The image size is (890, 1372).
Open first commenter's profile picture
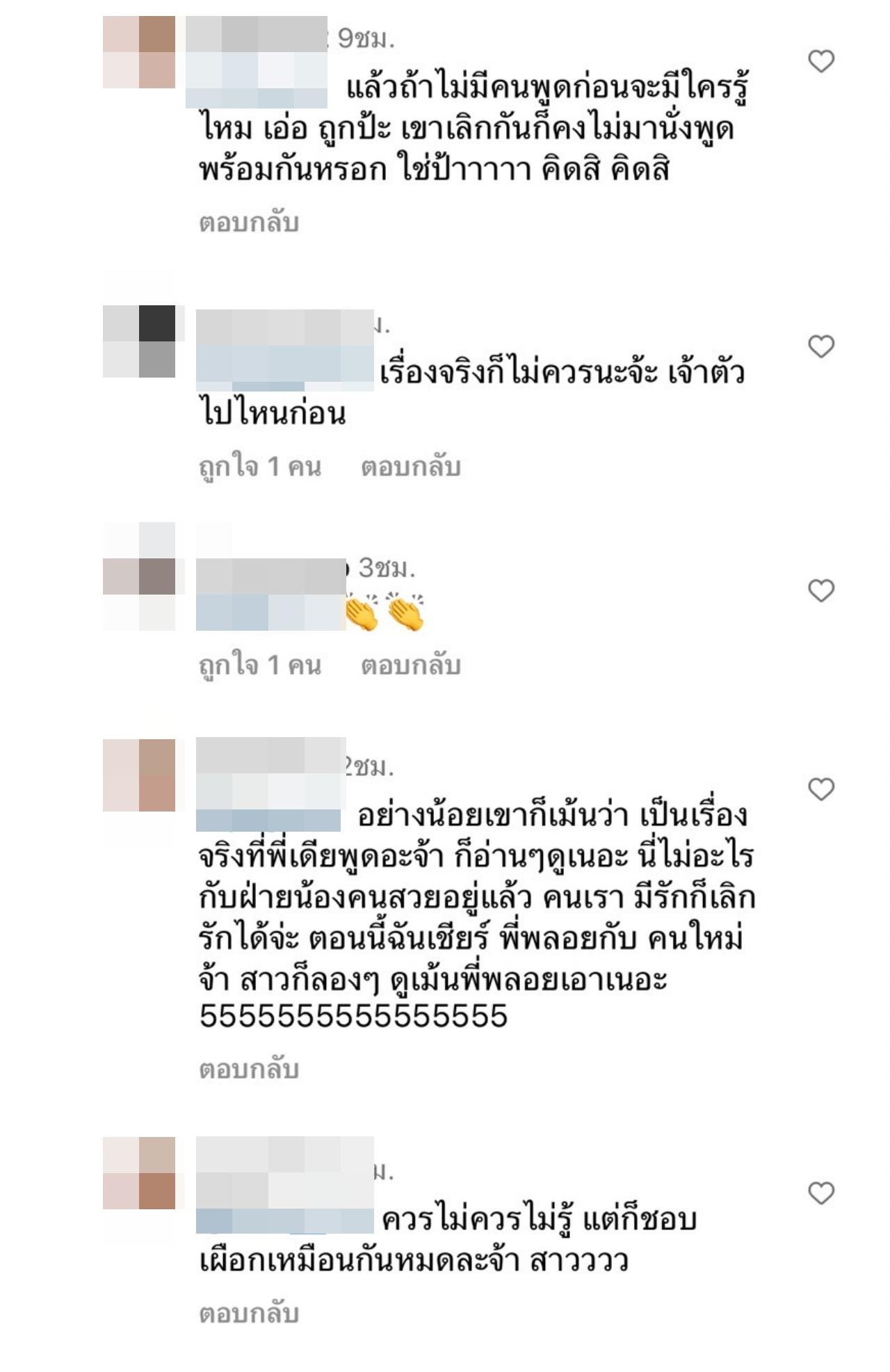(x=139, y=52)
